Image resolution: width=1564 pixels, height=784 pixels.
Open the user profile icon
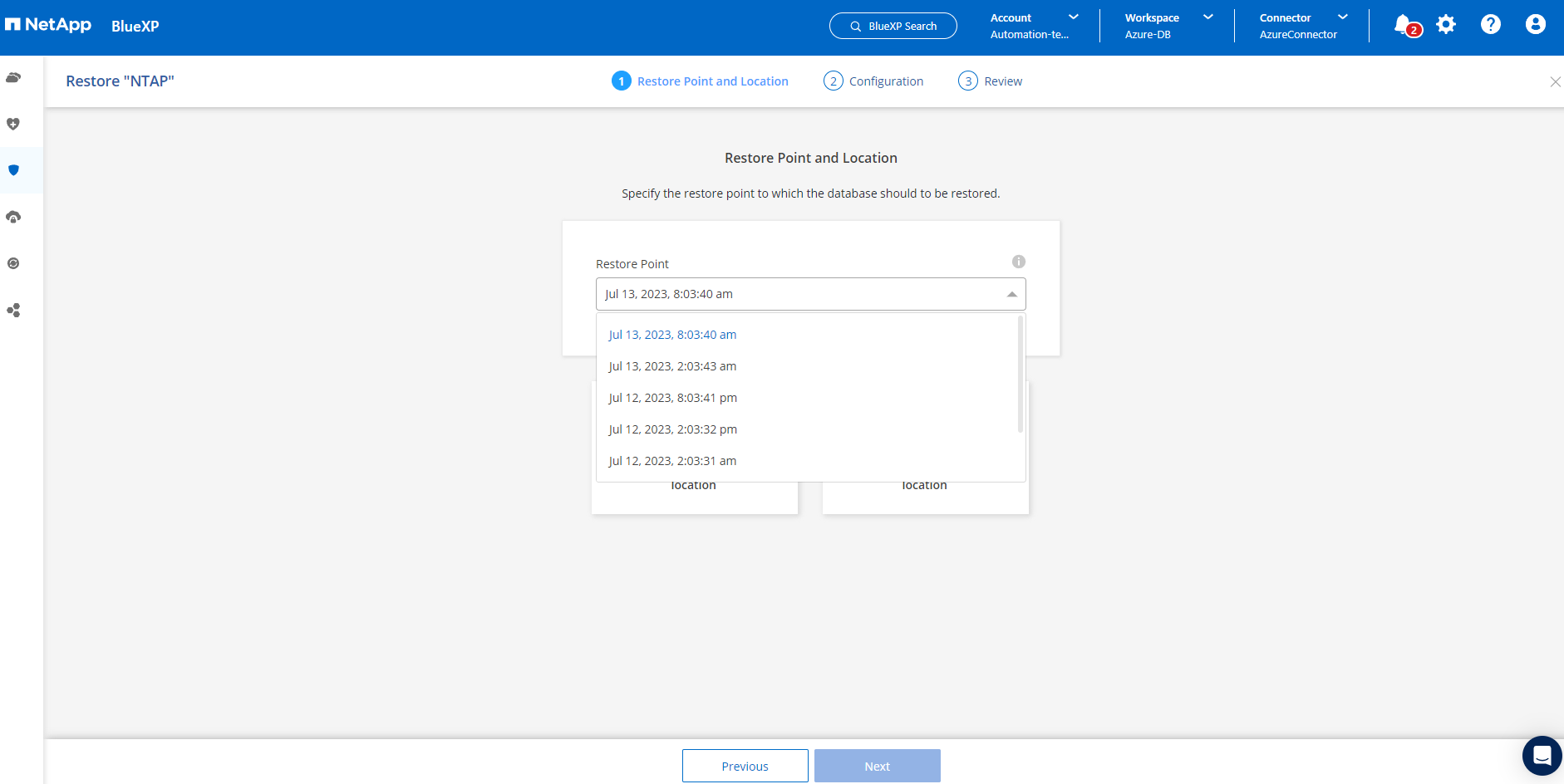coord(1536,25)
